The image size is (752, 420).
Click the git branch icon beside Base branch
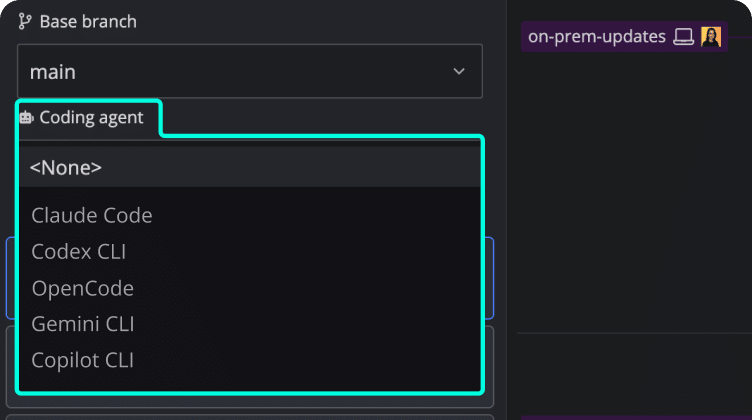click(x=26, y=21)
